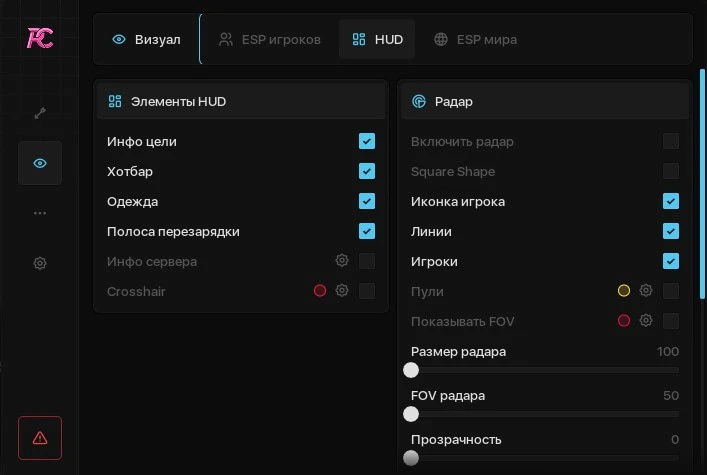Open the yellow Пули color swatch
The image size is (707, 475).
pos(624,291)
